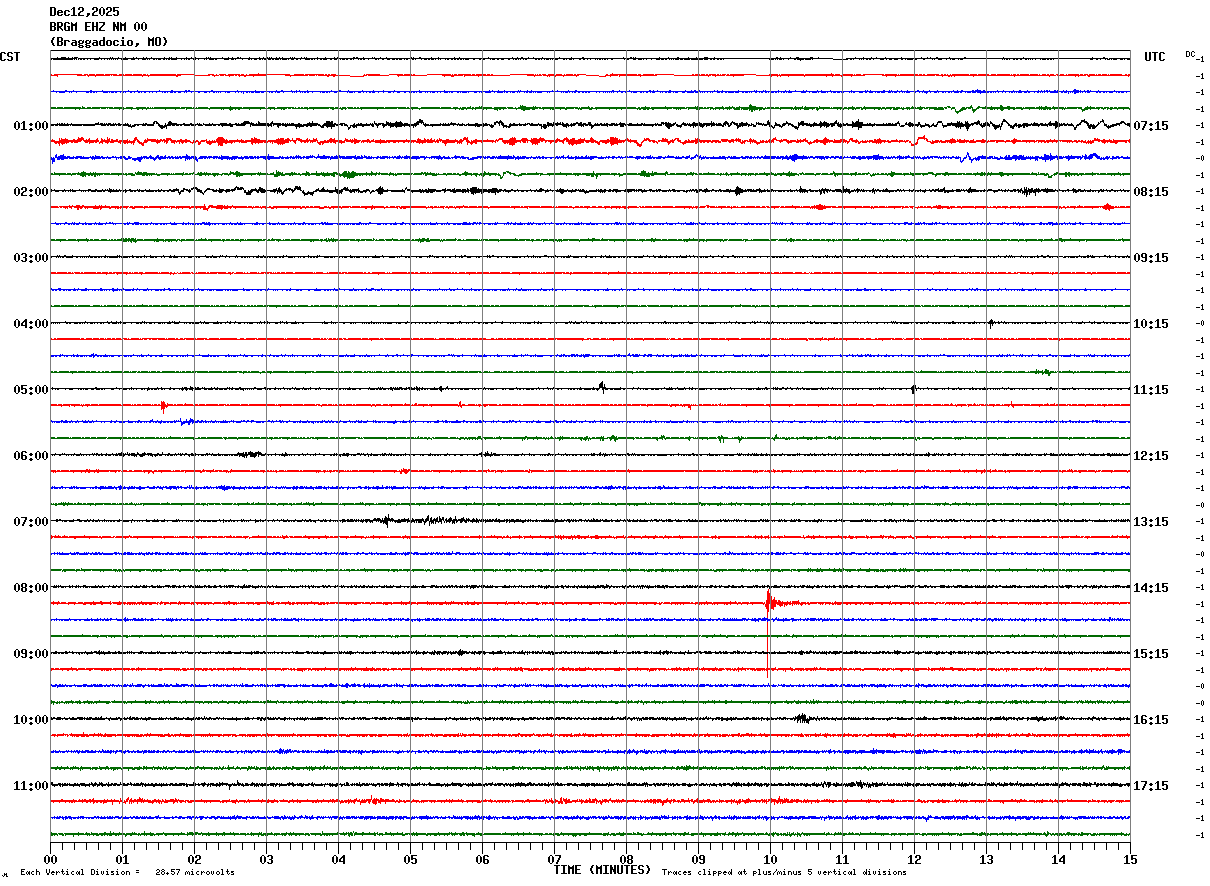Click the CST timezone header

pos(10,57)
